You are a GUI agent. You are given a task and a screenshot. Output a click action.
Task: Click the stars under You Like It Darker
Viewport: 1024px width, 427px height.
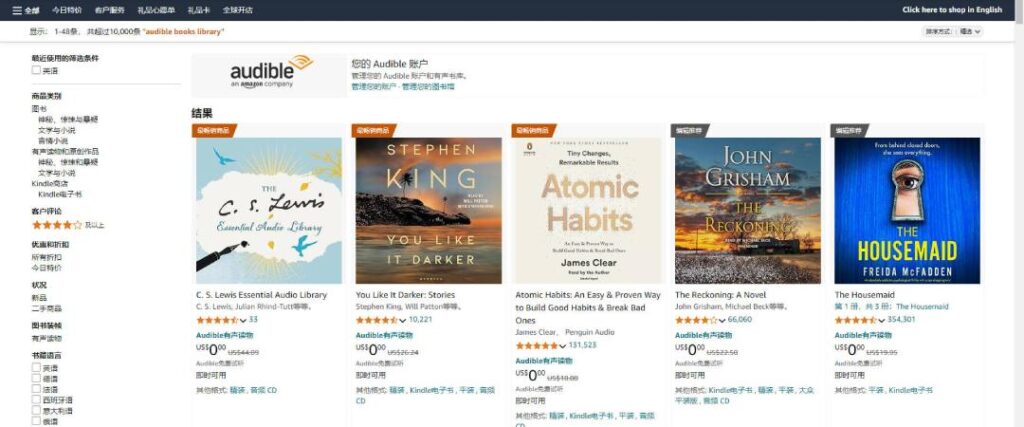[376, 320]
